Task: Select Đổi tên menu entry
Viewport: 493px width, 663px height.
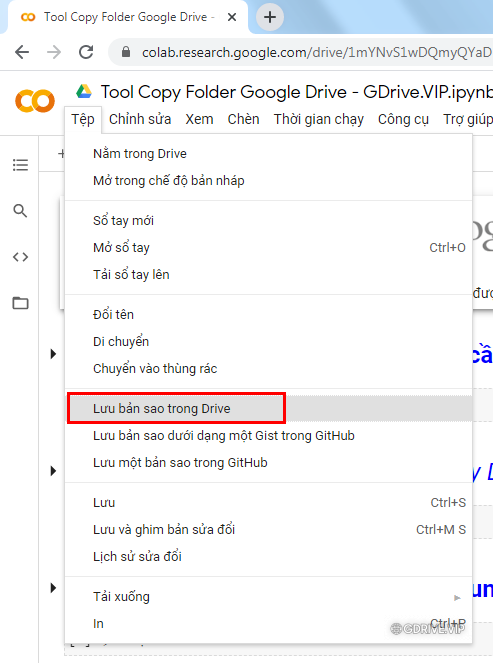Action: point(268,314)
